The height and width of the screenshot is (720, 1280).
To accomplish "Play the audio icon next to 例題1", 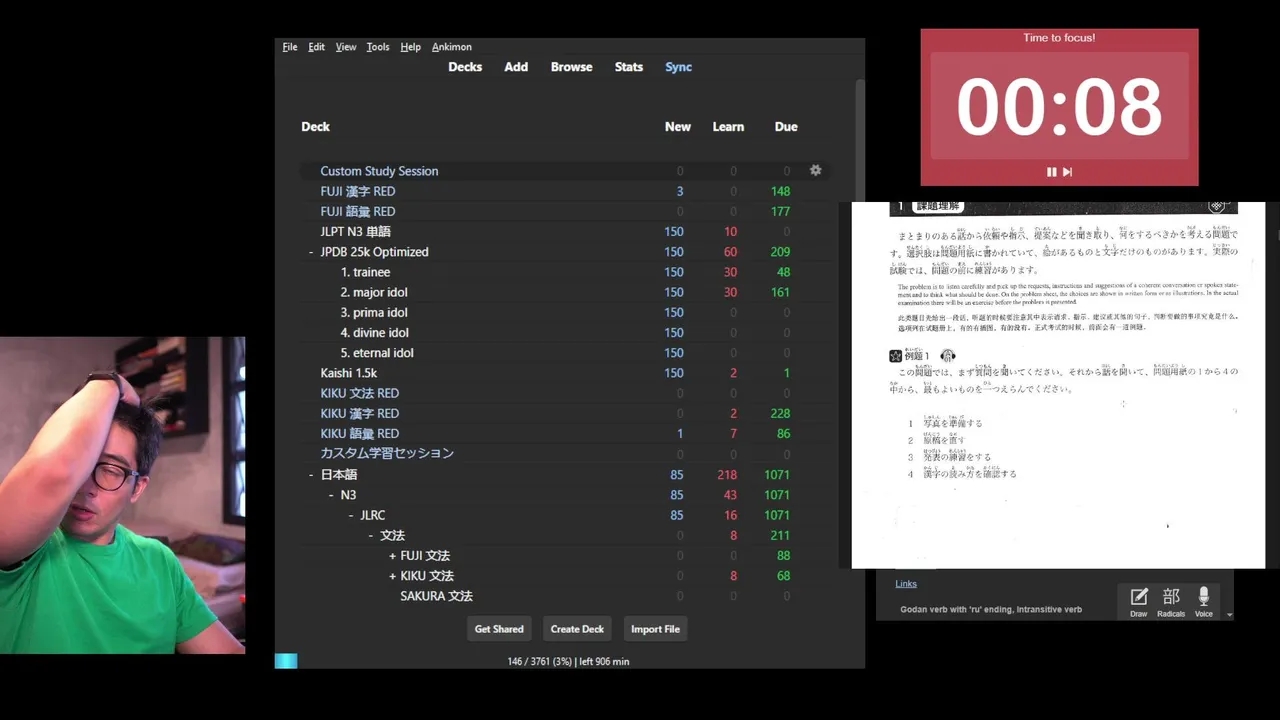I will click(x=948, y=356).
